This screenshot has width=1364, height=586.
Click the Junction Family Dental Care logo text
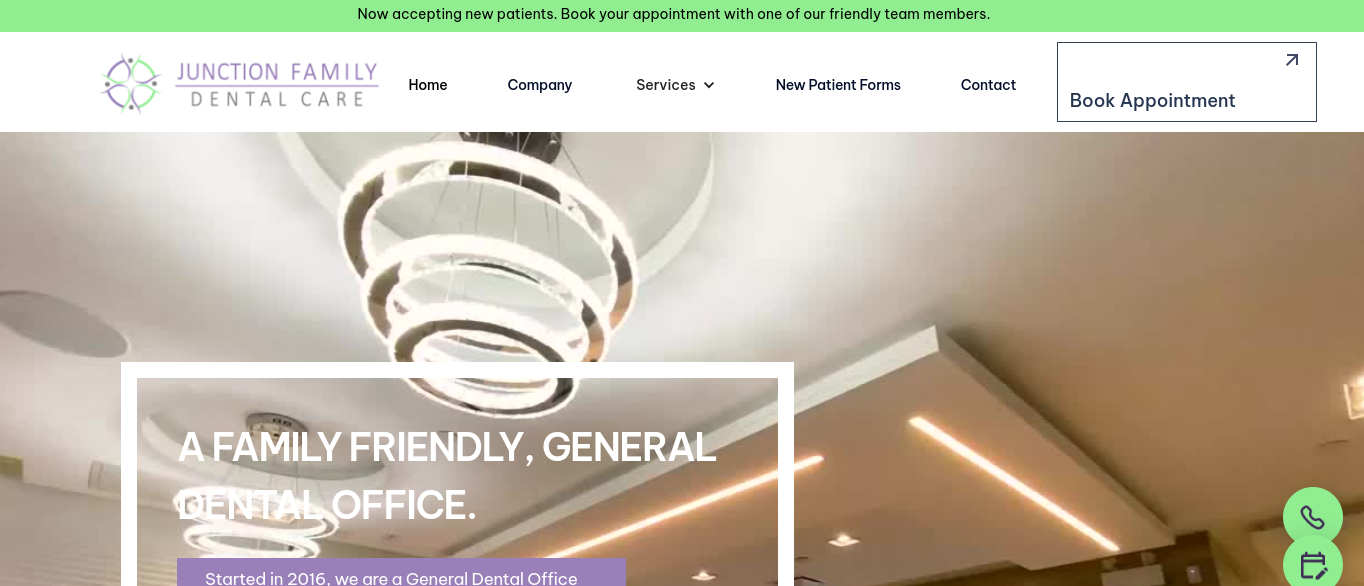[x=277, y=84]
